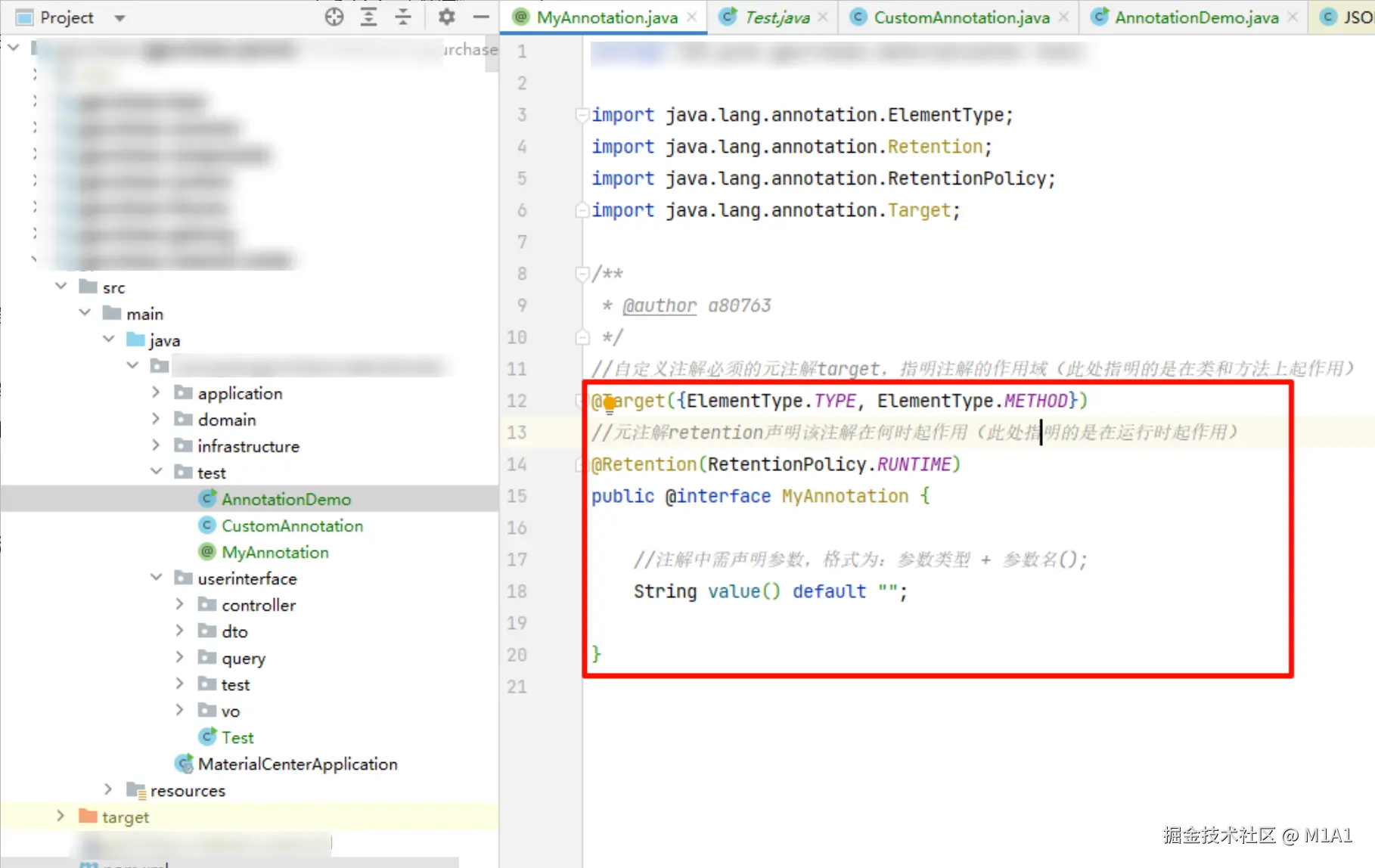Expand the controller package
Screen dimensions: 1375x868
click(179, 604)
